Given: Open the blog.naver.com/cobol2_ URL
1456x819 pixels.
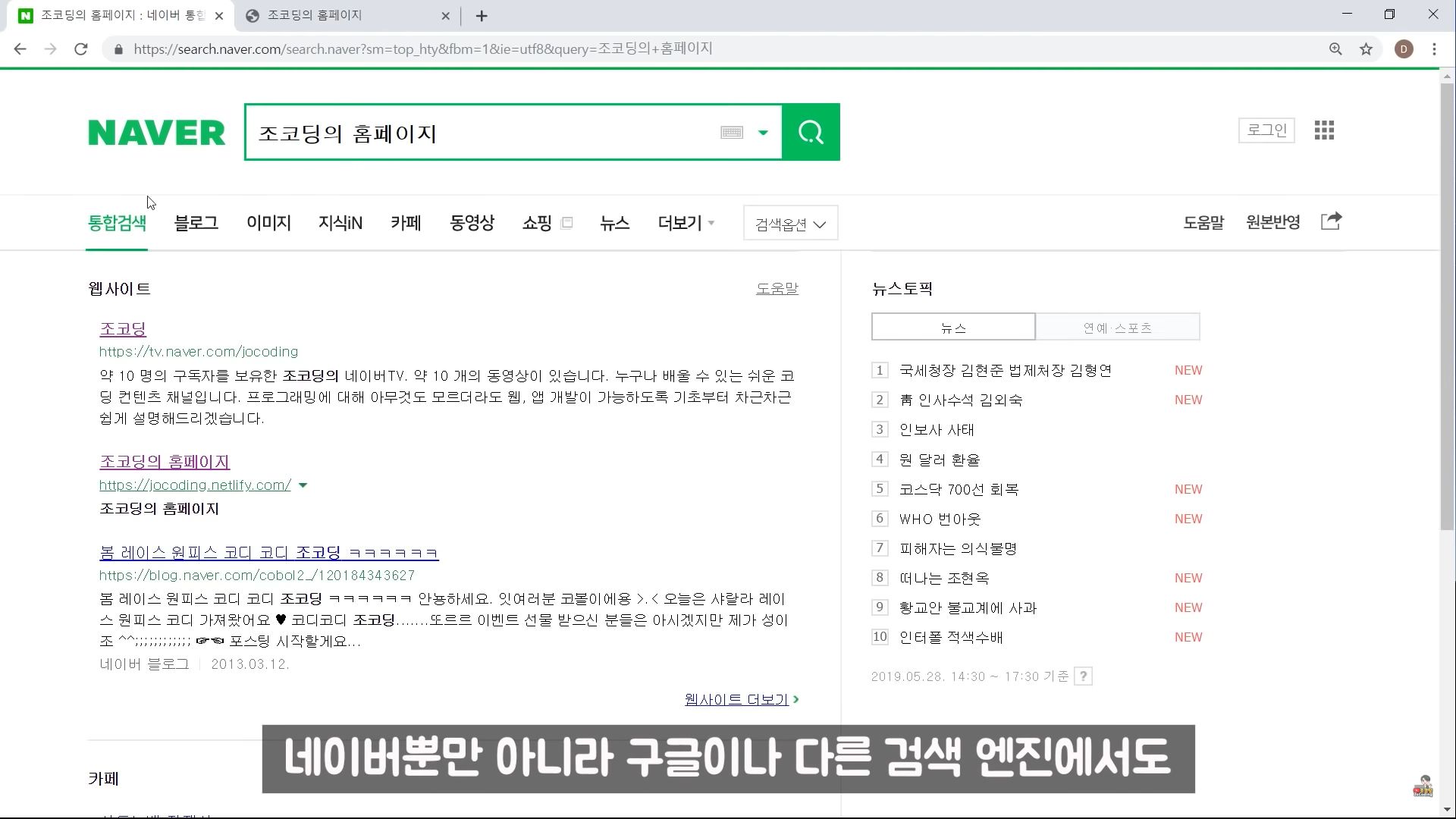Looking at the screenshot, I should [x=257, y=576].
